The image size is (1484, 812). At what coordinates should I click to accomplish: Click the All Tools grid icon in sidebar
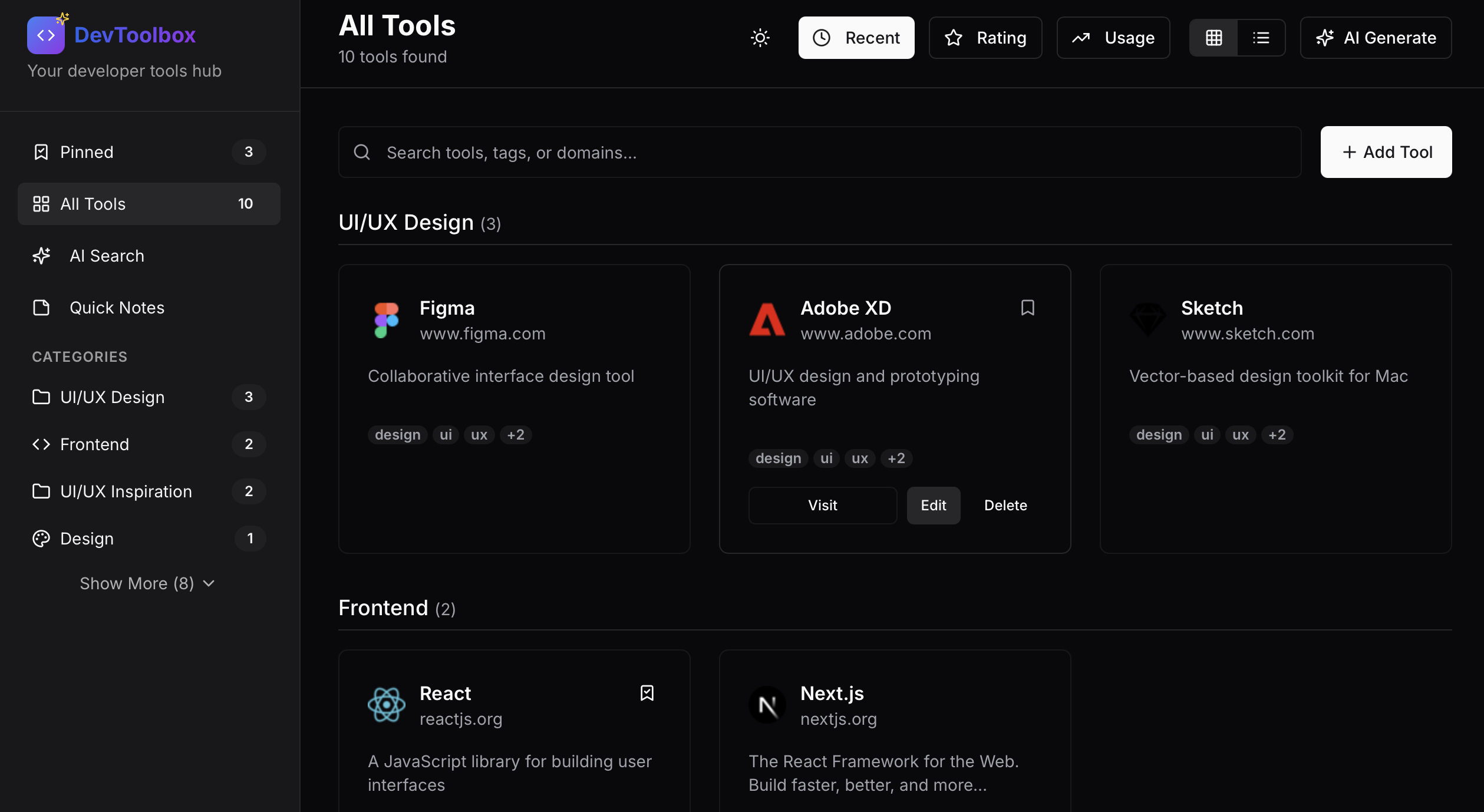41,204
